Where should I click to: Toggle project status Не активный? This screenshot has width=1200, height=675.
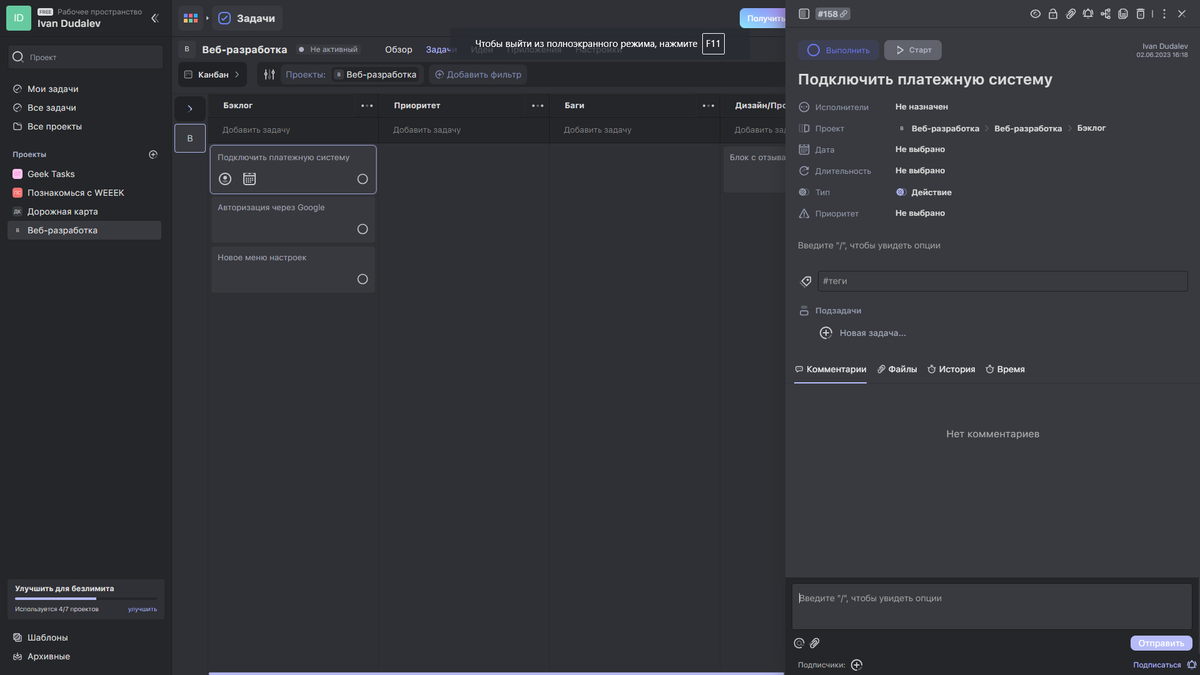tap(328, 49)
